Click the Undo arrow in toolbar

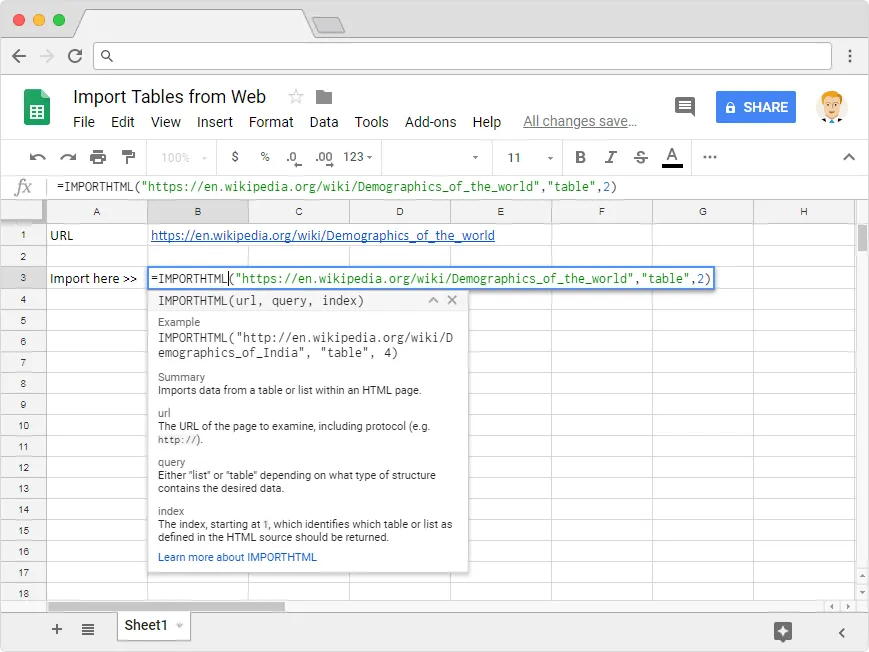38,157
